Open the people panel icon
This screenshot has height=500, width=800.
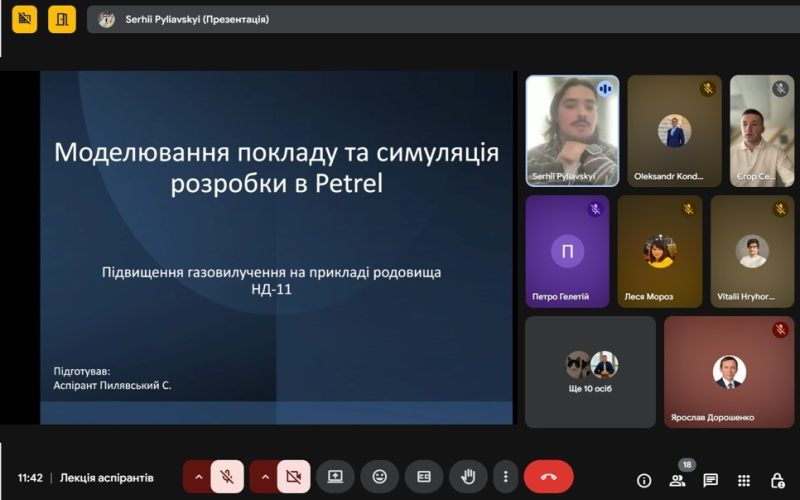tap(677, 480)
